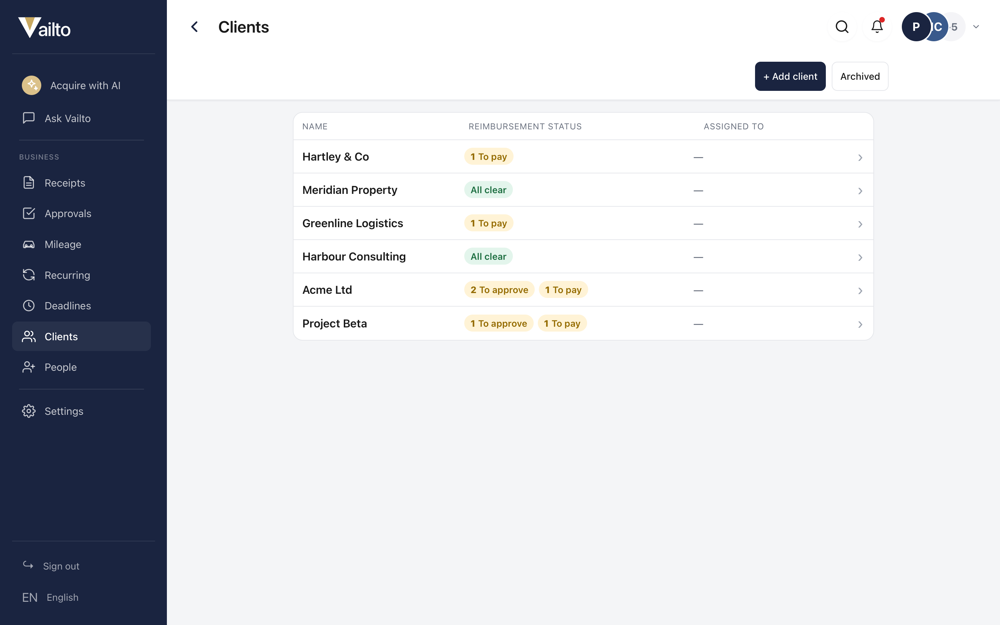Click the EN language code
Screen dimensions: 1000x625
(x=29, y=598)
